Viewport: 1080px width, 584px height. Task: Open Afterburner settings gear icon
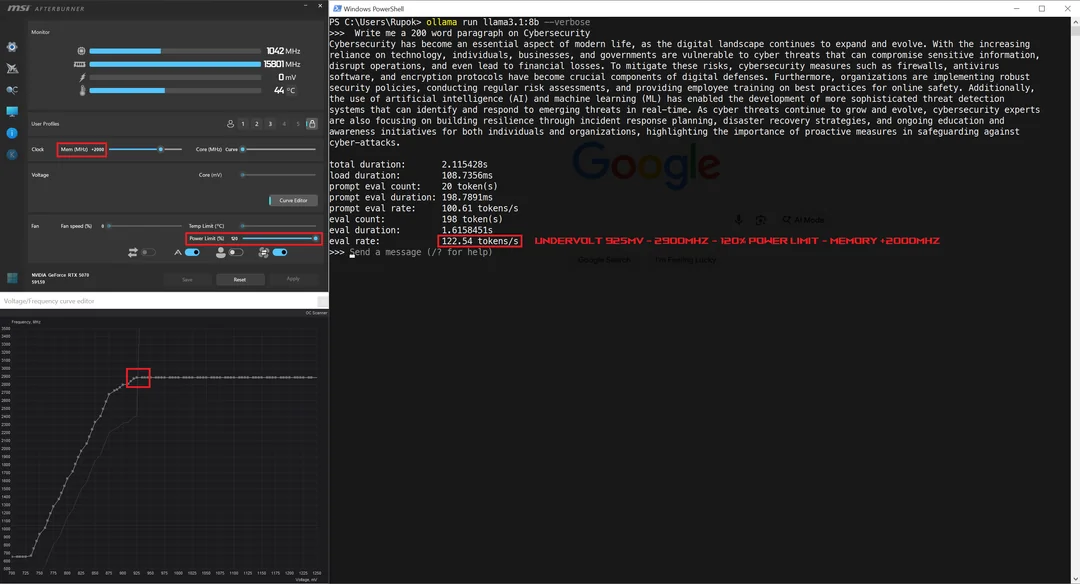coord(12,47)
